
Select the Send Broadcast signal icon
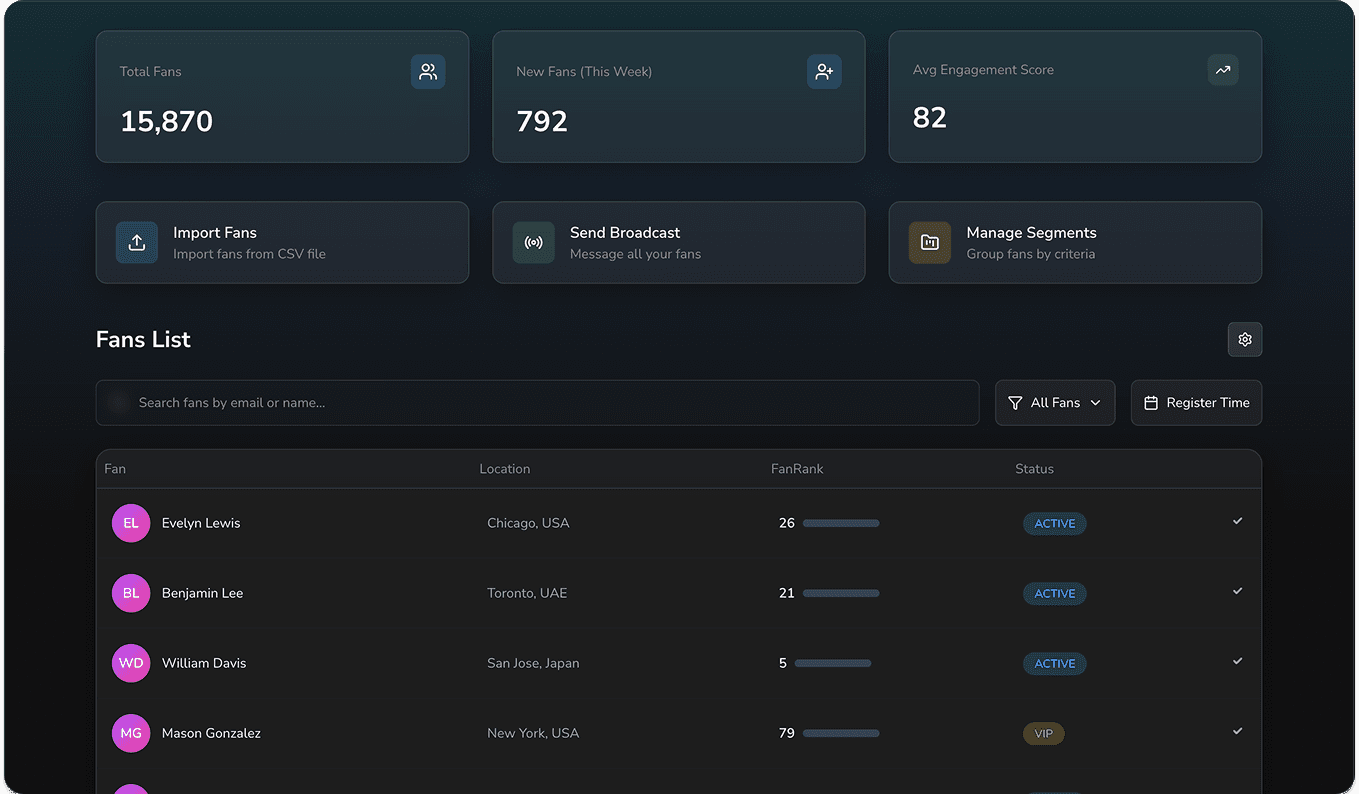click(x=533, y=242)
